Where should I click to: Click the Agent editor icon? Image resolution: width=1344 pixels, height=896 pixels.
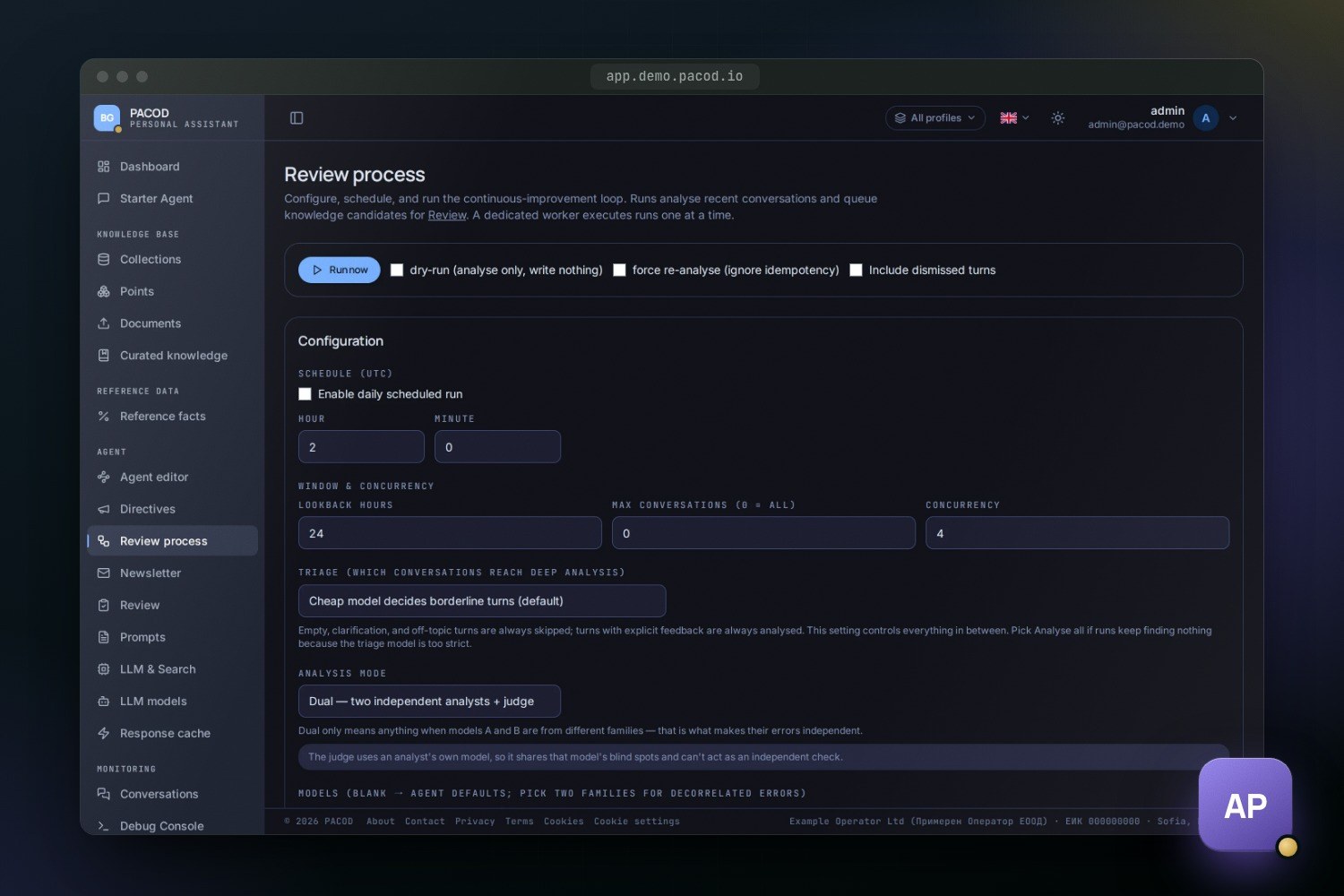pos(104,478)
